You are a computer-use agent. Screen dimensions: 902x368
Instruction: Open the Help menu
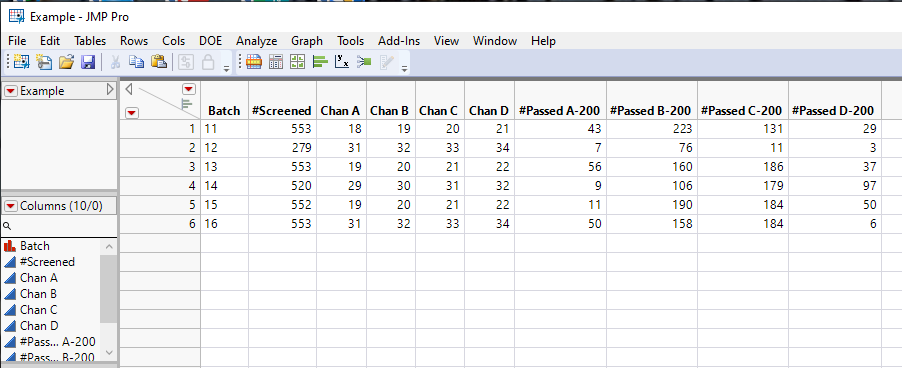tap(543, 41)
